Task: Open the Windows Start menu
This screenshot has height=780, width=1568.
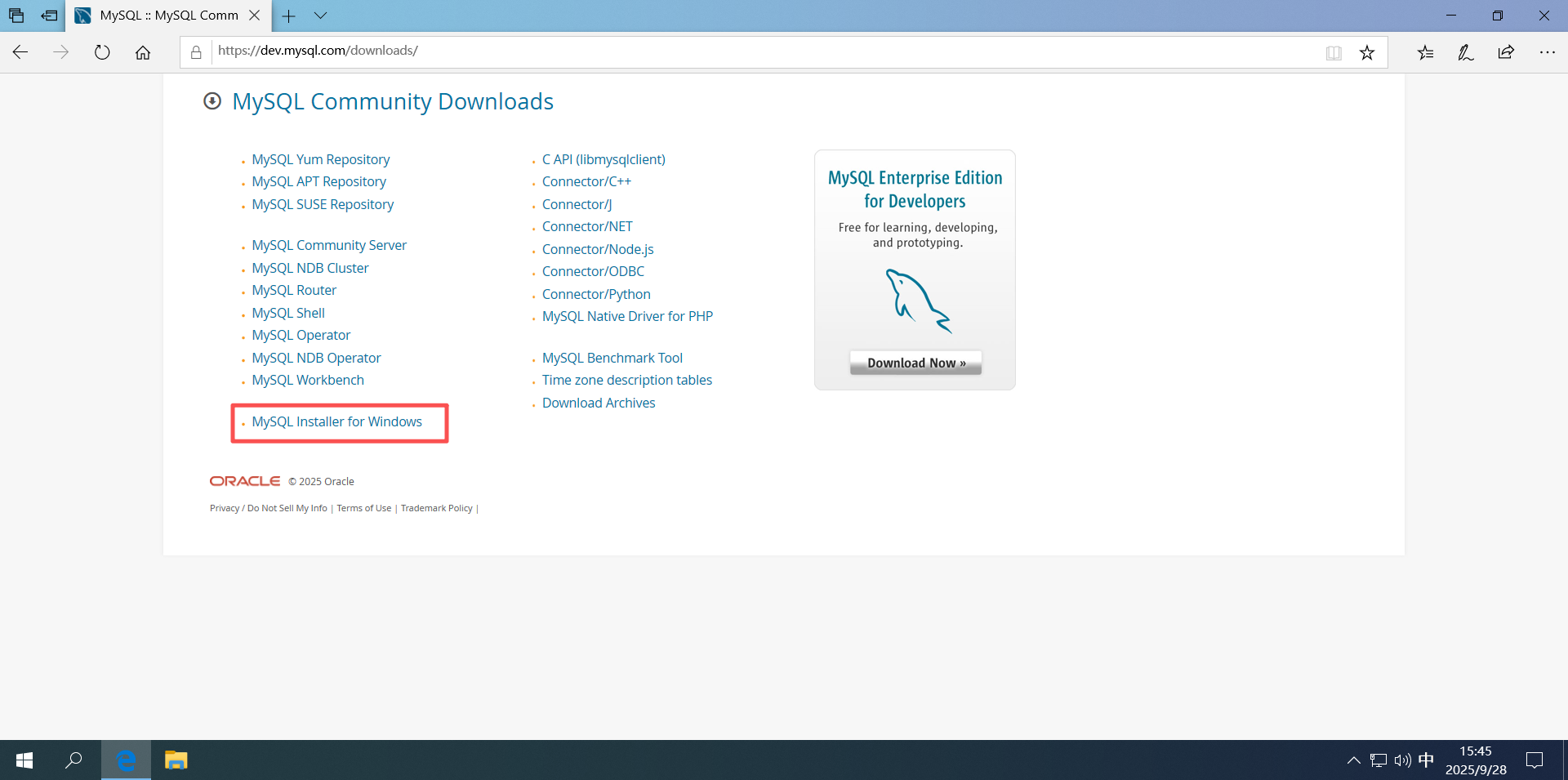Action: [24, 760]
